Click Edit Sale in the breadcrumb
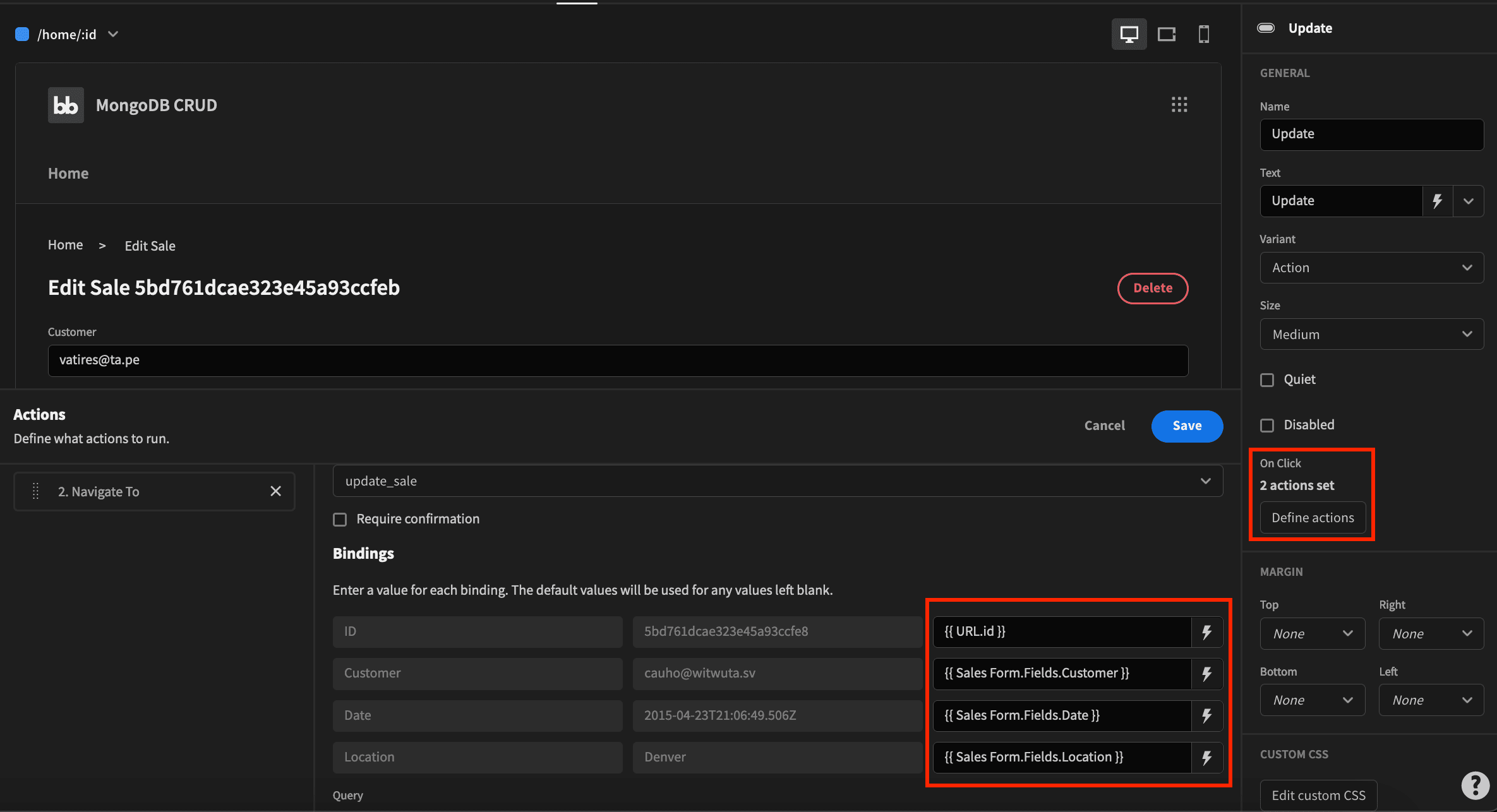 coord(150,246)
